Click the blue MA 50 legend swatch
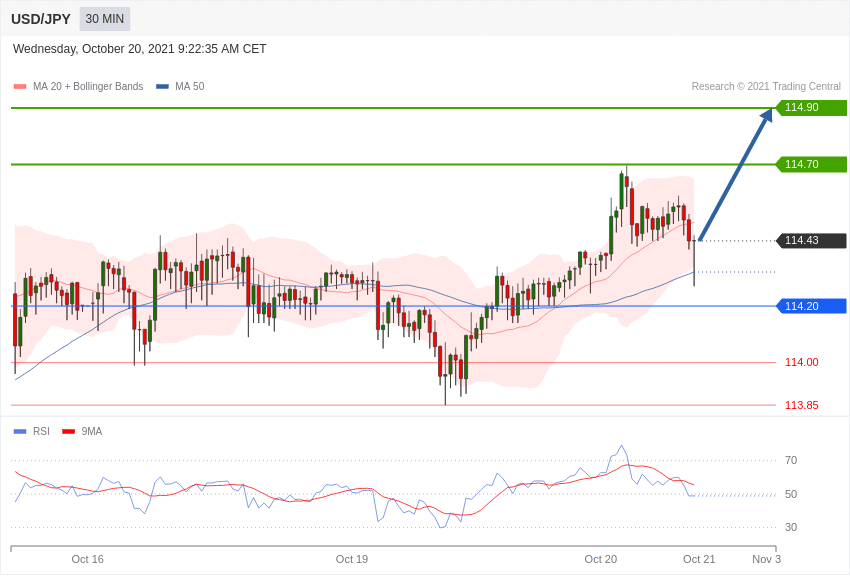Image resolution: width=850 pixels, height=576 pixels. tap(162, 87)
